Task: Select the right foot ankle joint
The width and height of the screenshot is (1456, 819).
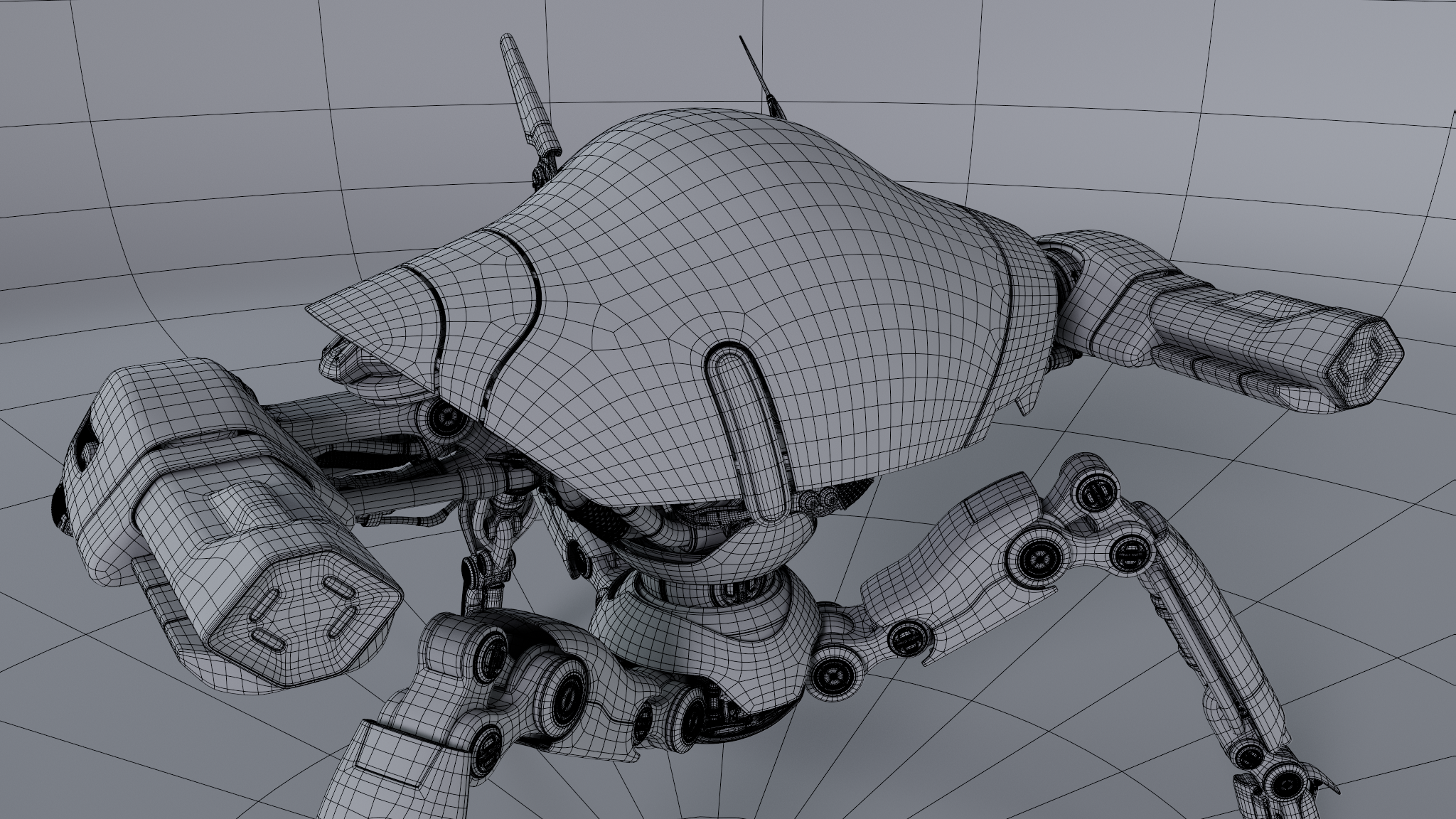Action: point(1285,786)
